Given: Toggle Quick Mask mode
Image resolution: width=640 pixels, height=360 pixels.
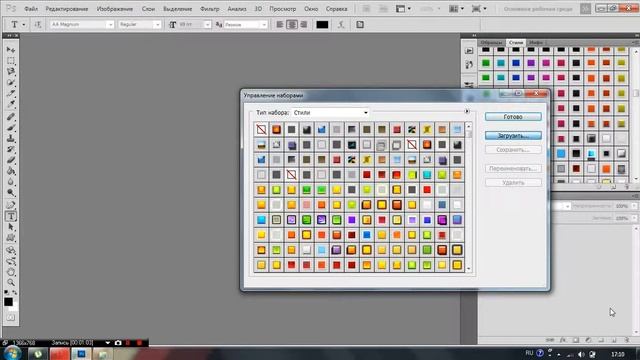Looking at the screenshot, I should point(11,318).
